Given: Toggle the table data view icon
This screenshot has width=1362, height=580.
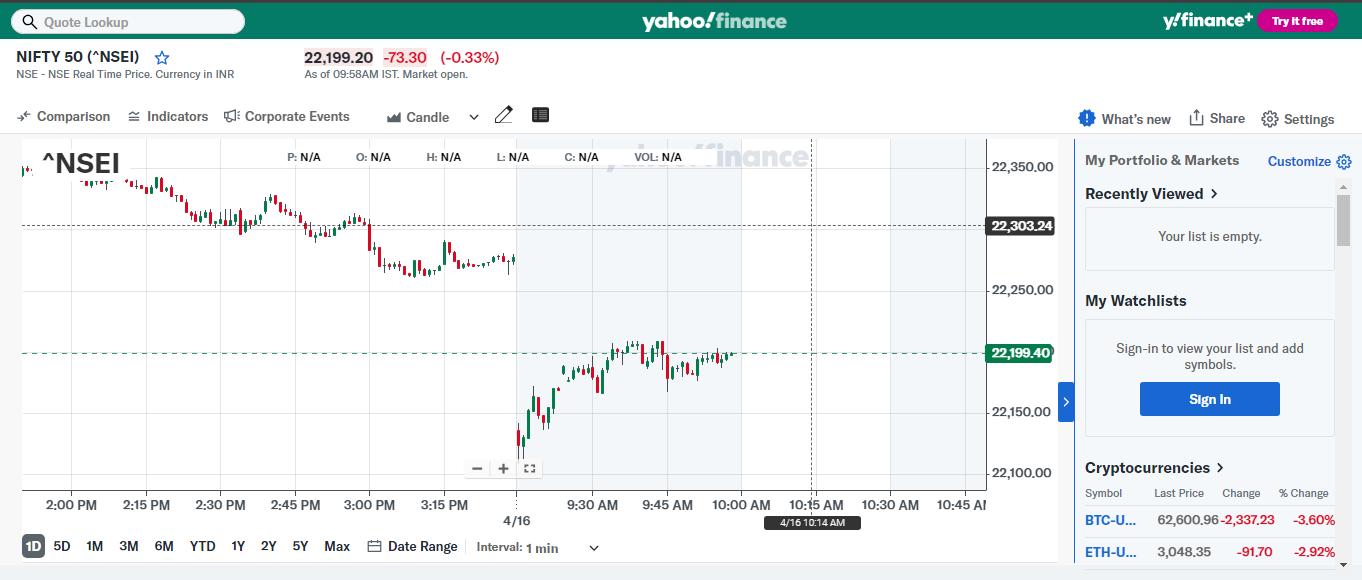Looking at the screenshot, I should [x=540, y=115].
